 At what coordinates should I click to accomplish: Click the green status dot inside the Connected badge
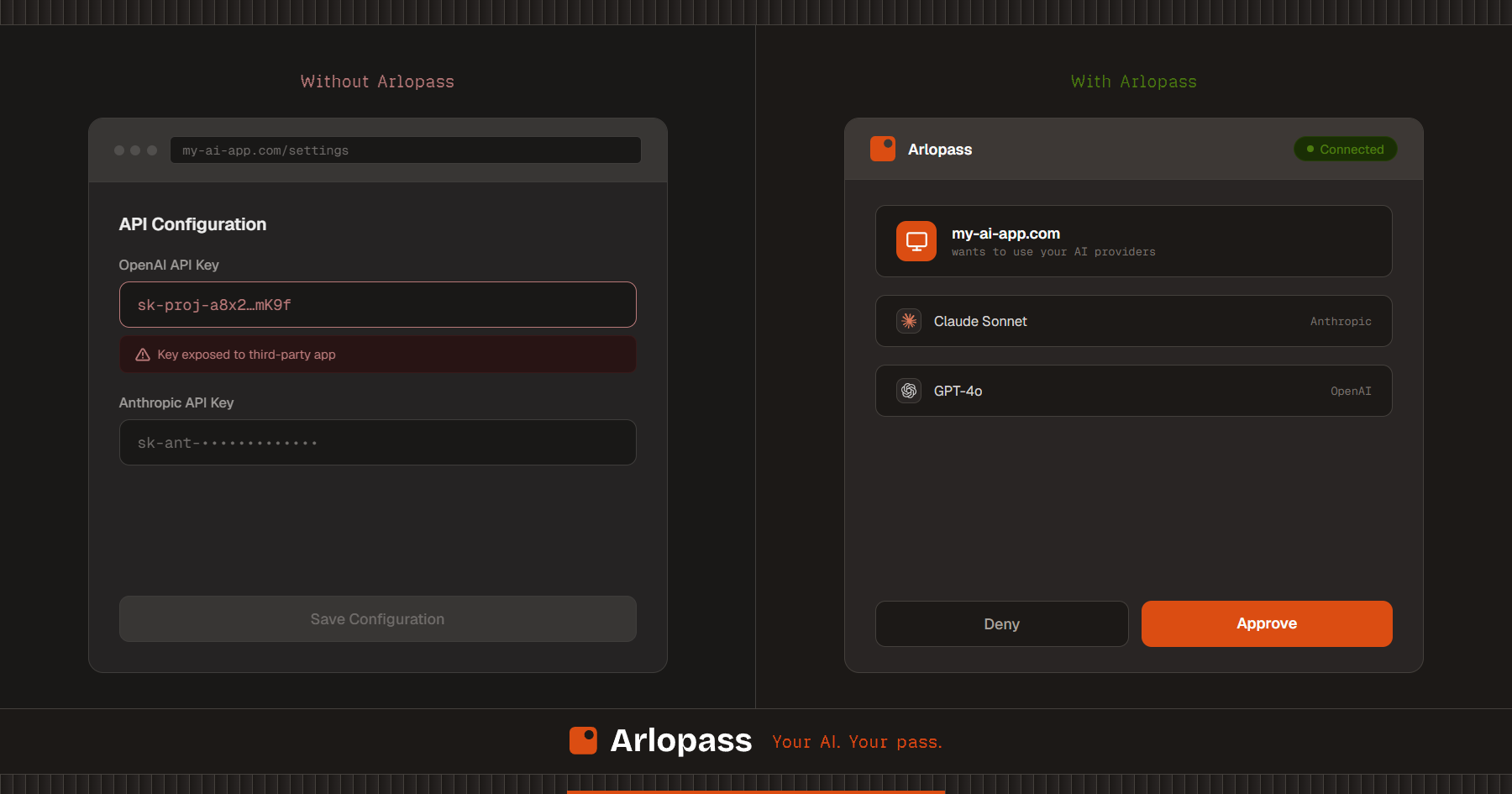click(1309, 149)
